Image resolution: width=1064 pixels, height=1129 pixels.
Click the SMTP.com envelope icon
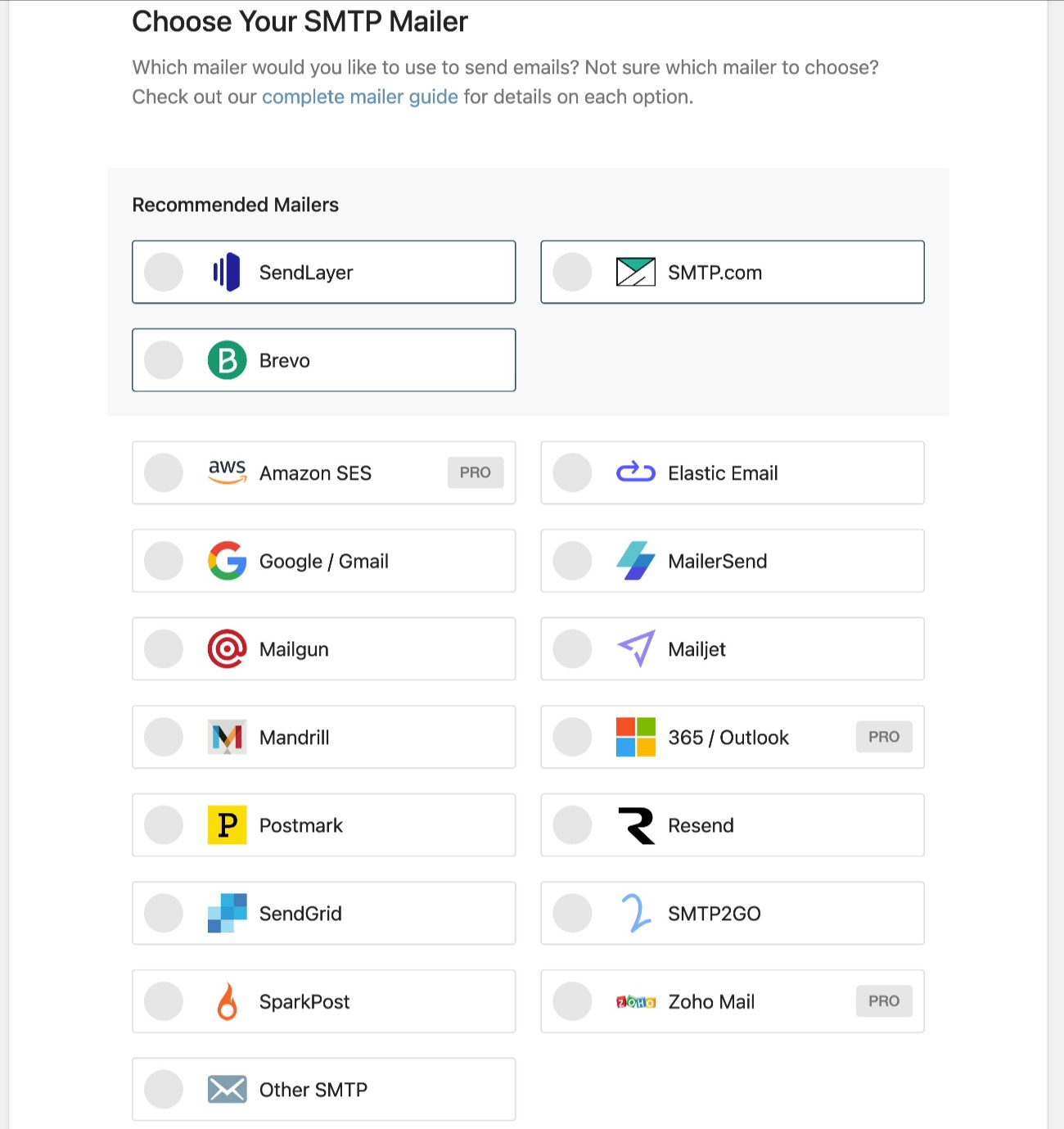click(x=636, y=272)
